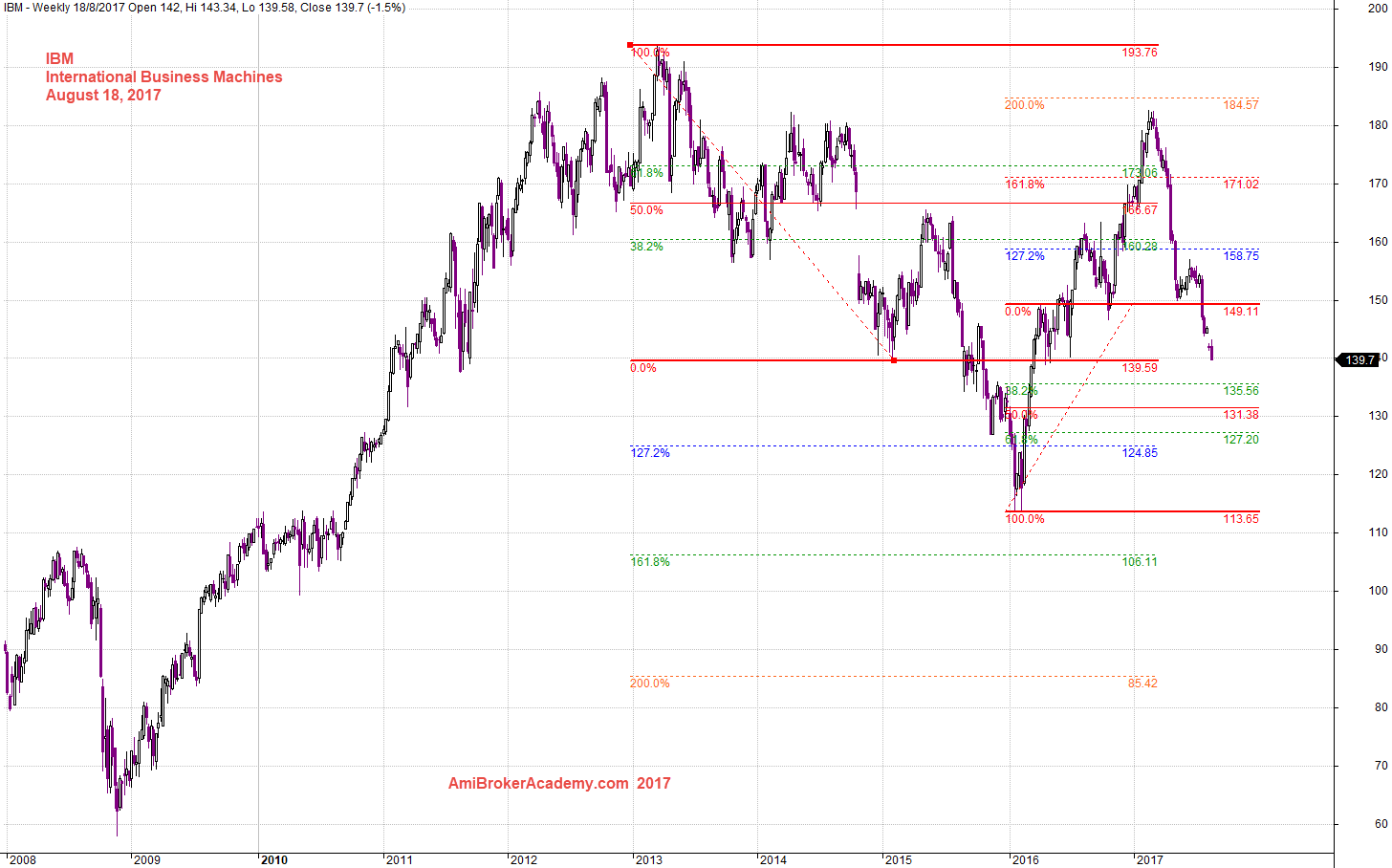The height and width of the screenshot is (868, 1392).
Task: Click the 100.0% label on the 113.65 line
Action: (1024, 519)
